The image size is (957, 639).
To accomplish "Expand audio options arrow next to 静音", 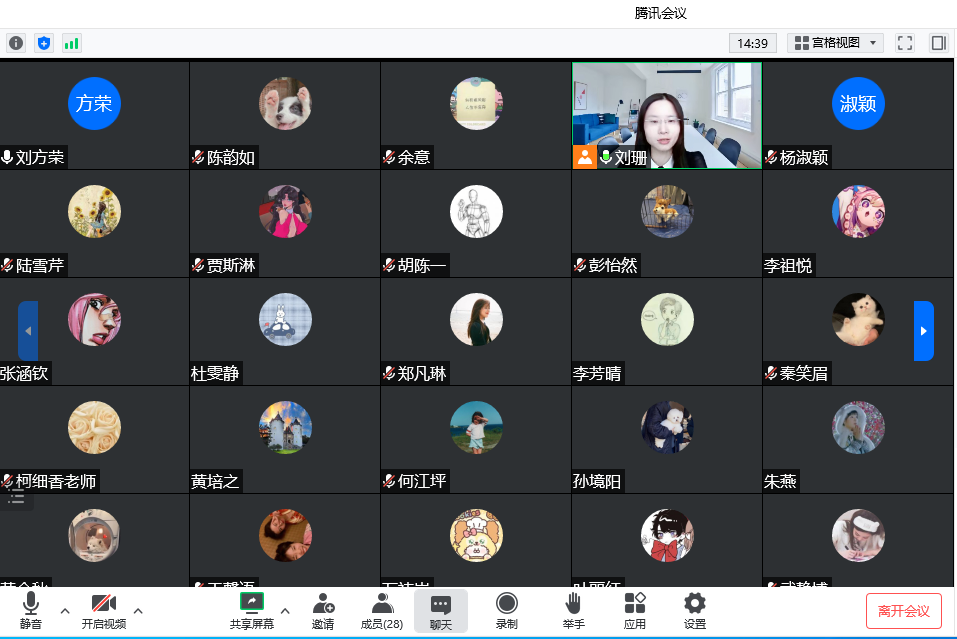I will click(x=65, y=610).
